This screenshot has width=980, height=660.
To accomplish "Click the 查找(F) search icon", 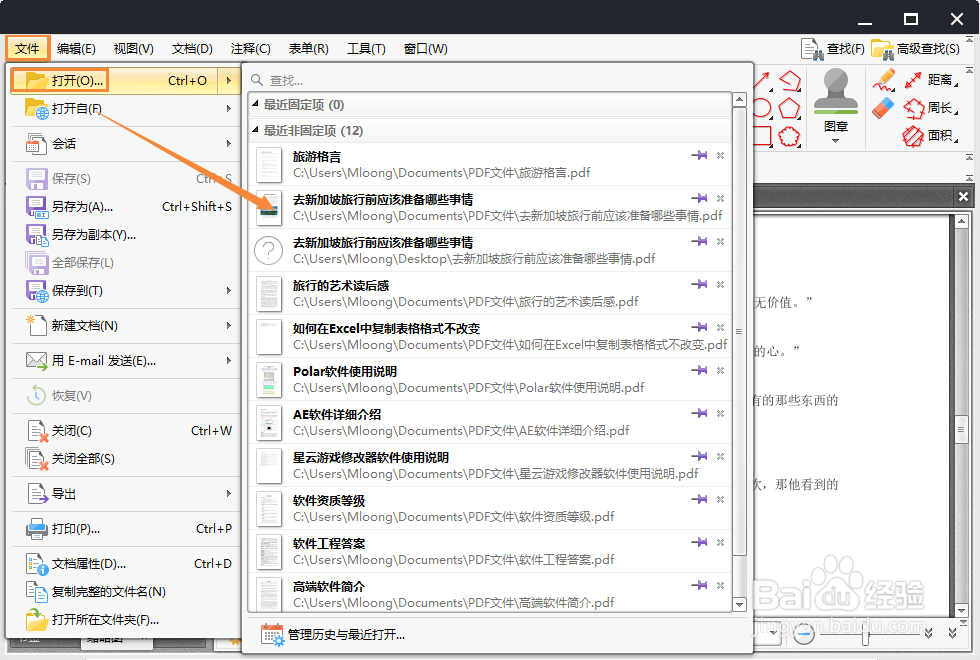I will tap(812, 49).
